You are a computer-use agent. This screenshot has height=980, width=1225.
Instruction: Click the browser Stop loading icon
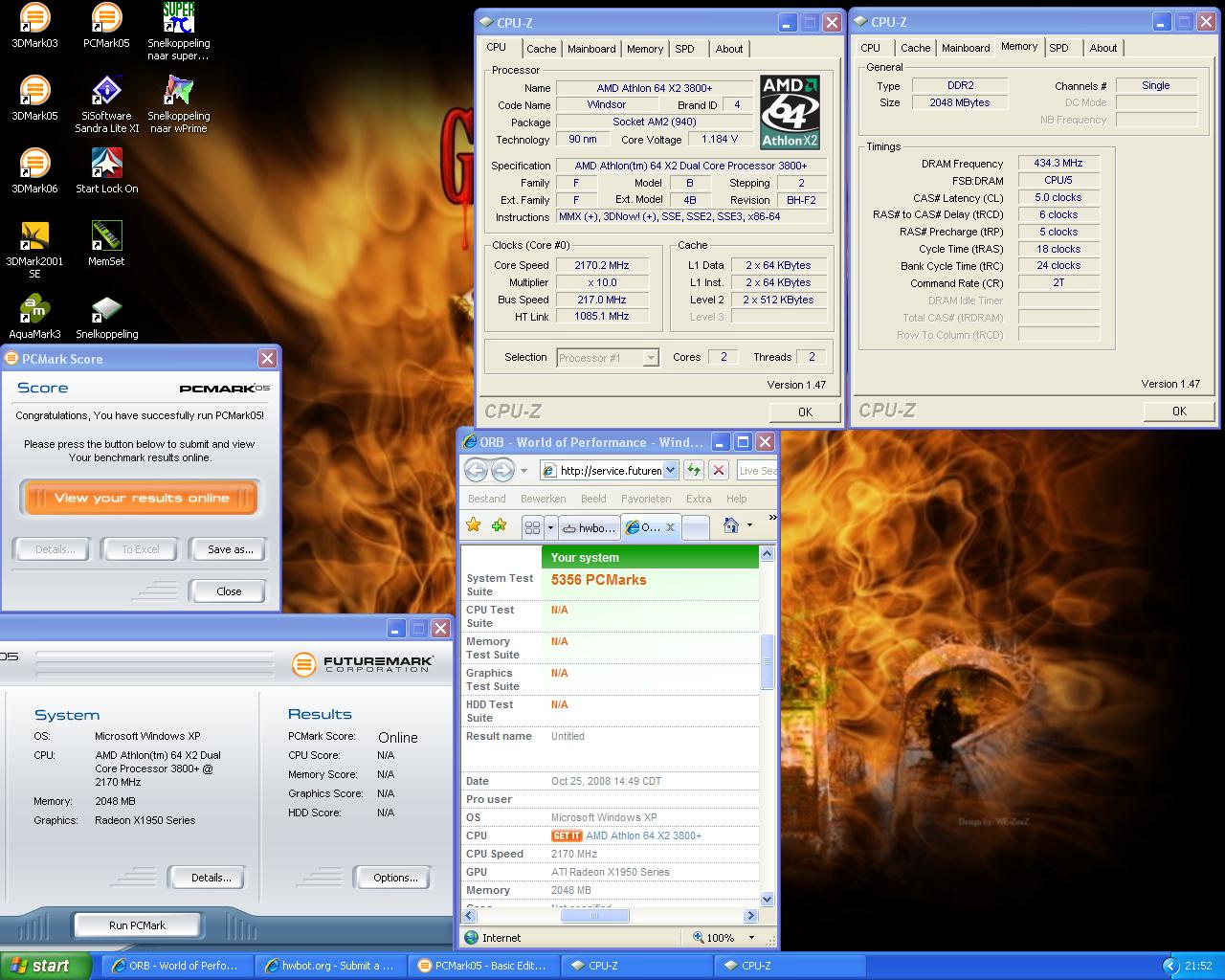(x=719, y=470)
